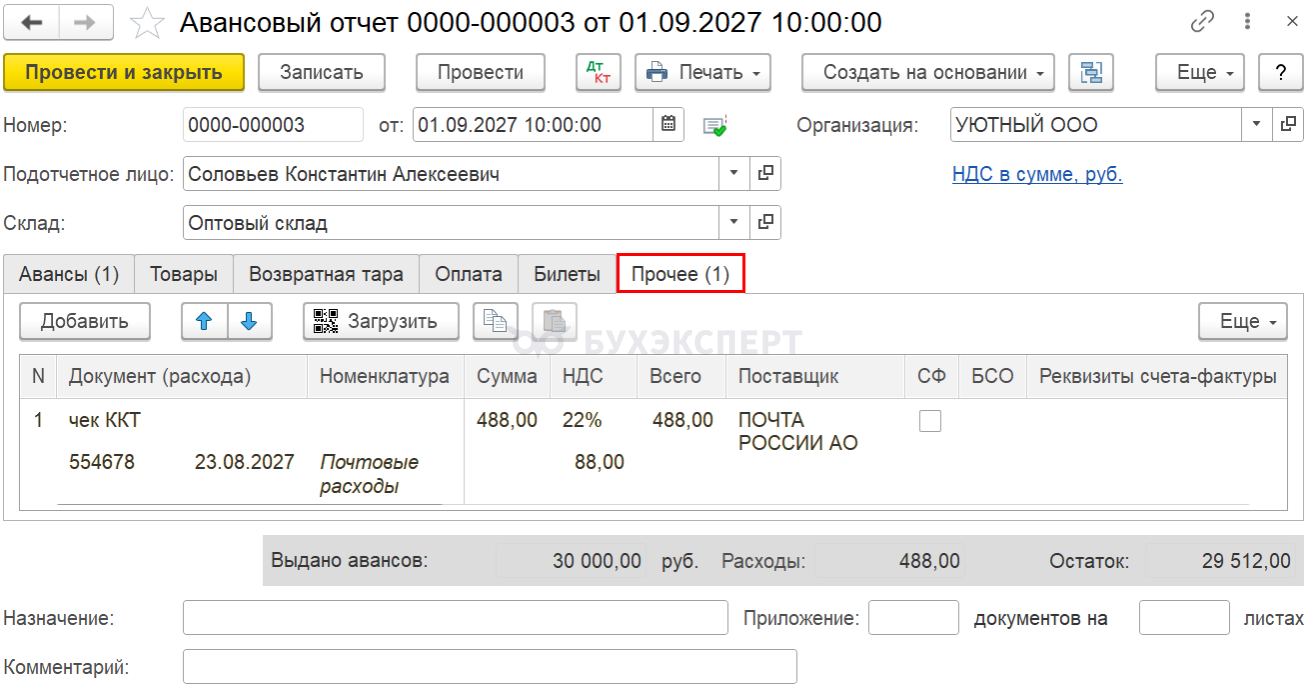Click Провести и закрыть button
Image resolution: width=1308 pixels, height=685 pixels.
124,72
